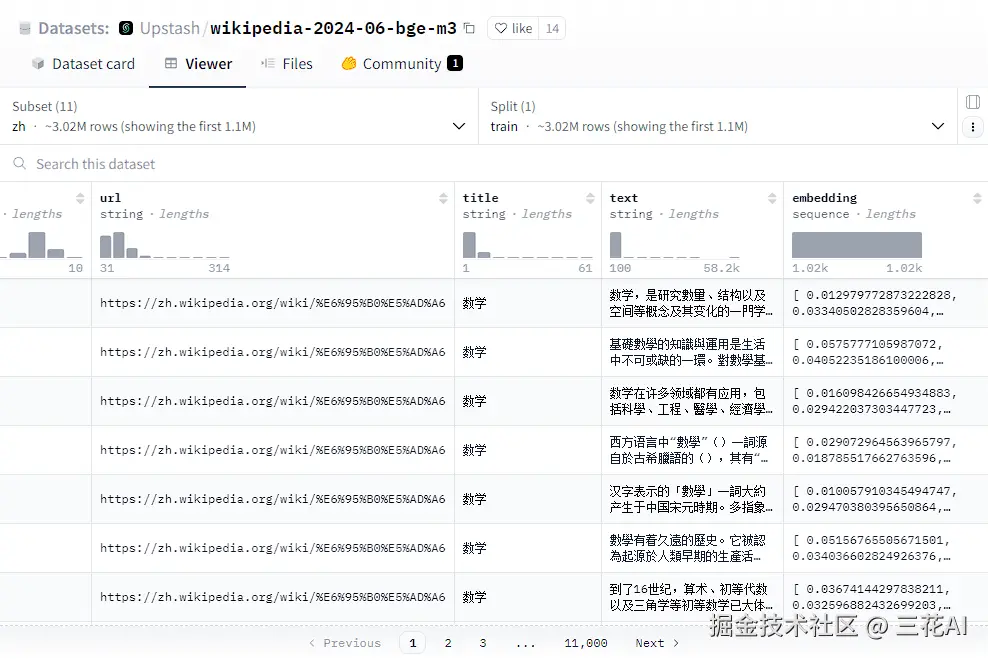
Task: Open the likes count of 14
Action: [x=553, y=28]
